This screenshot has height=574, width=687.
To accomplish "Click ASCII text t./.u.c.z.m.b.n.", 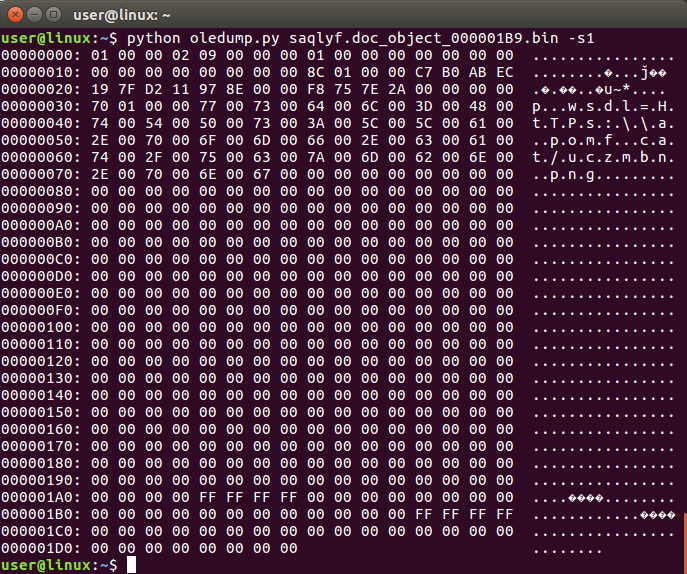I will [x=603, y=158].
